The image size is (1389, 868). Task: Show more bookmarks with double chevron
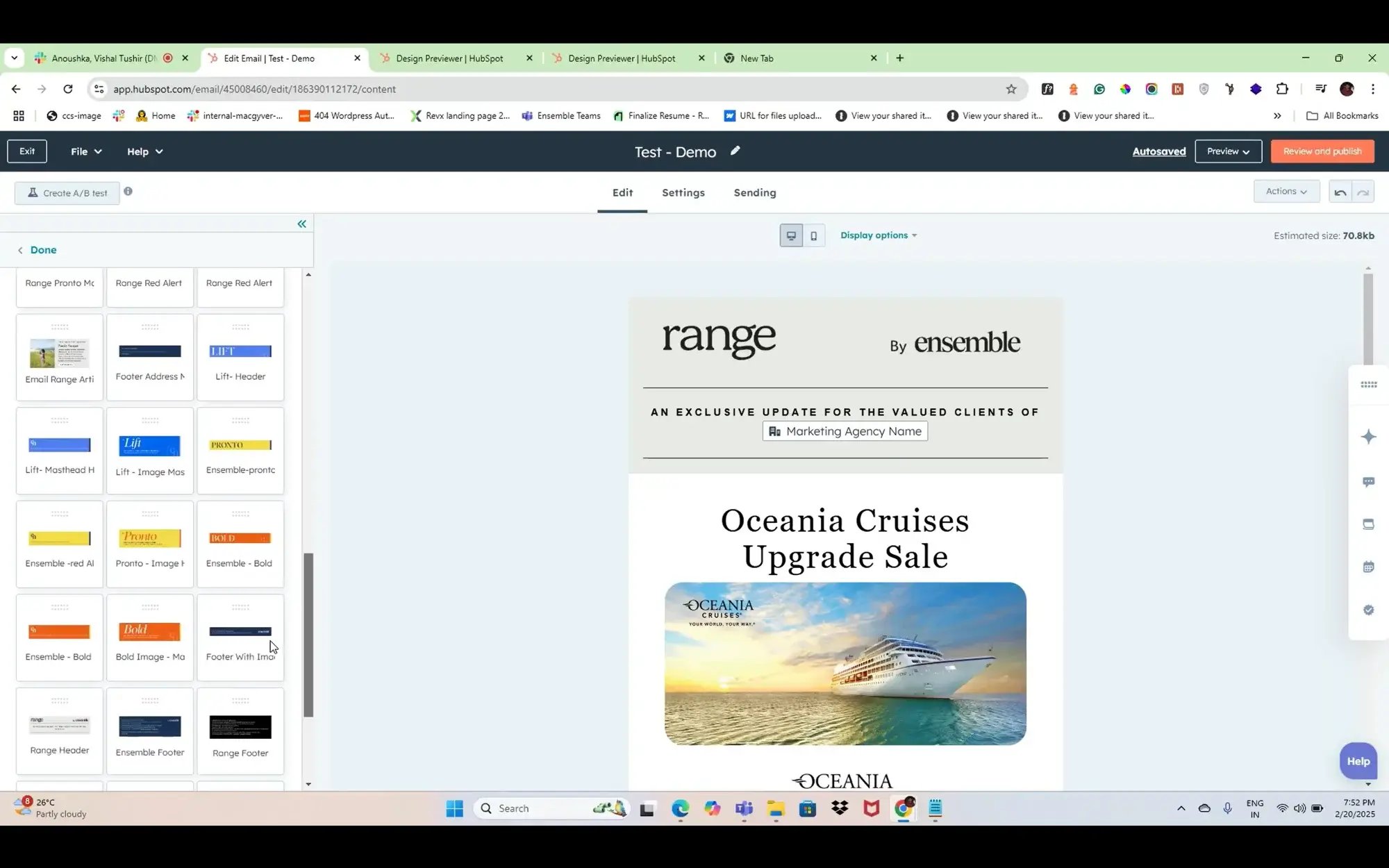click(1277, 116)
